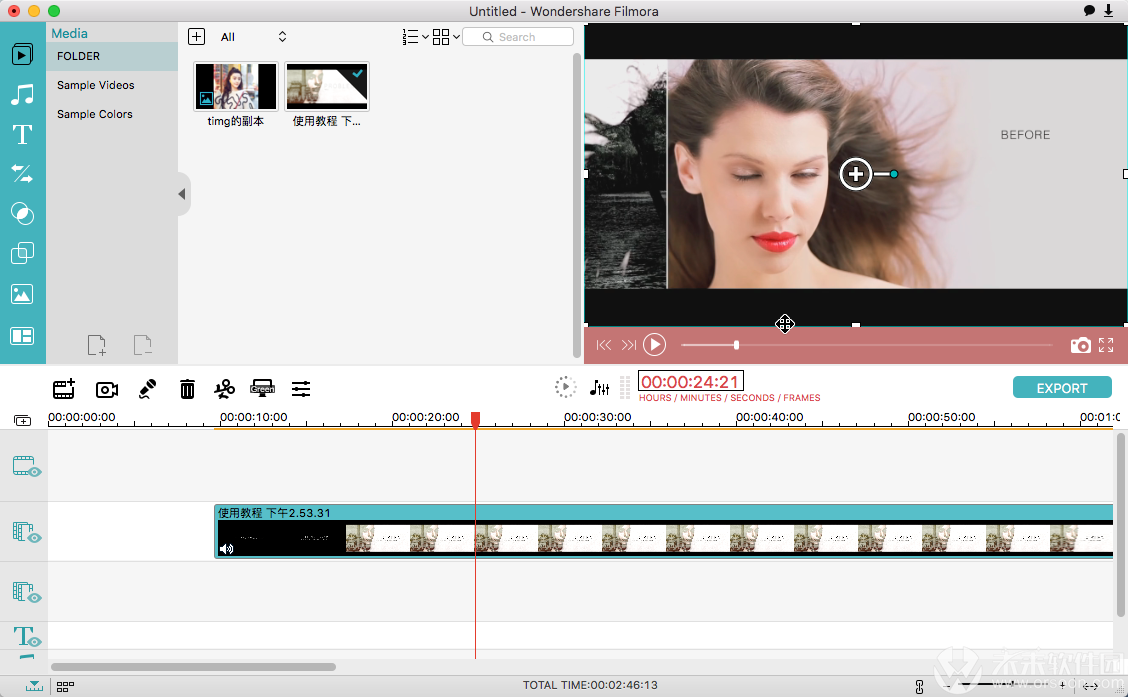Toggle visibility of the top video track
1128x697 pixels.
27,466
